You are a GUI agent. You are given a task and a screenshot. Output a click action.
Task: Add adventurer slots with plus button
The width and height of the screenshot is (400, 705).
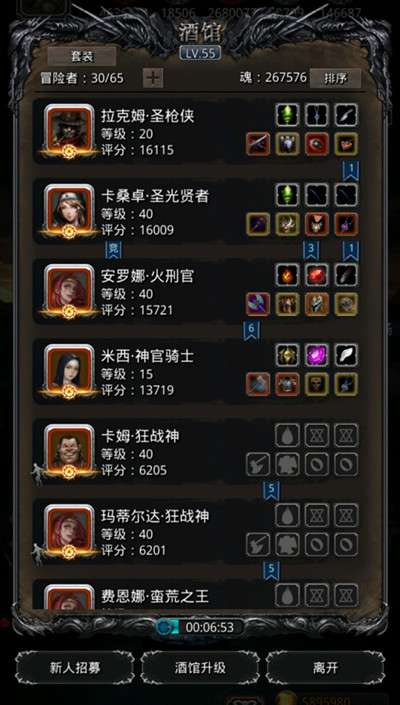153,78
